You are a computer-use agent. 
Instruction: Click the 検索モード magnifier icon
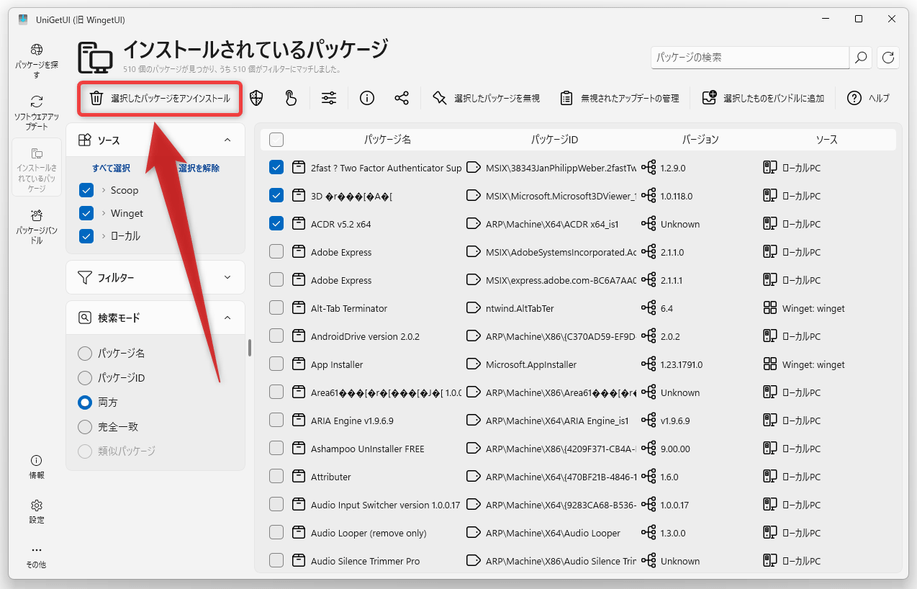pos(85,318)
